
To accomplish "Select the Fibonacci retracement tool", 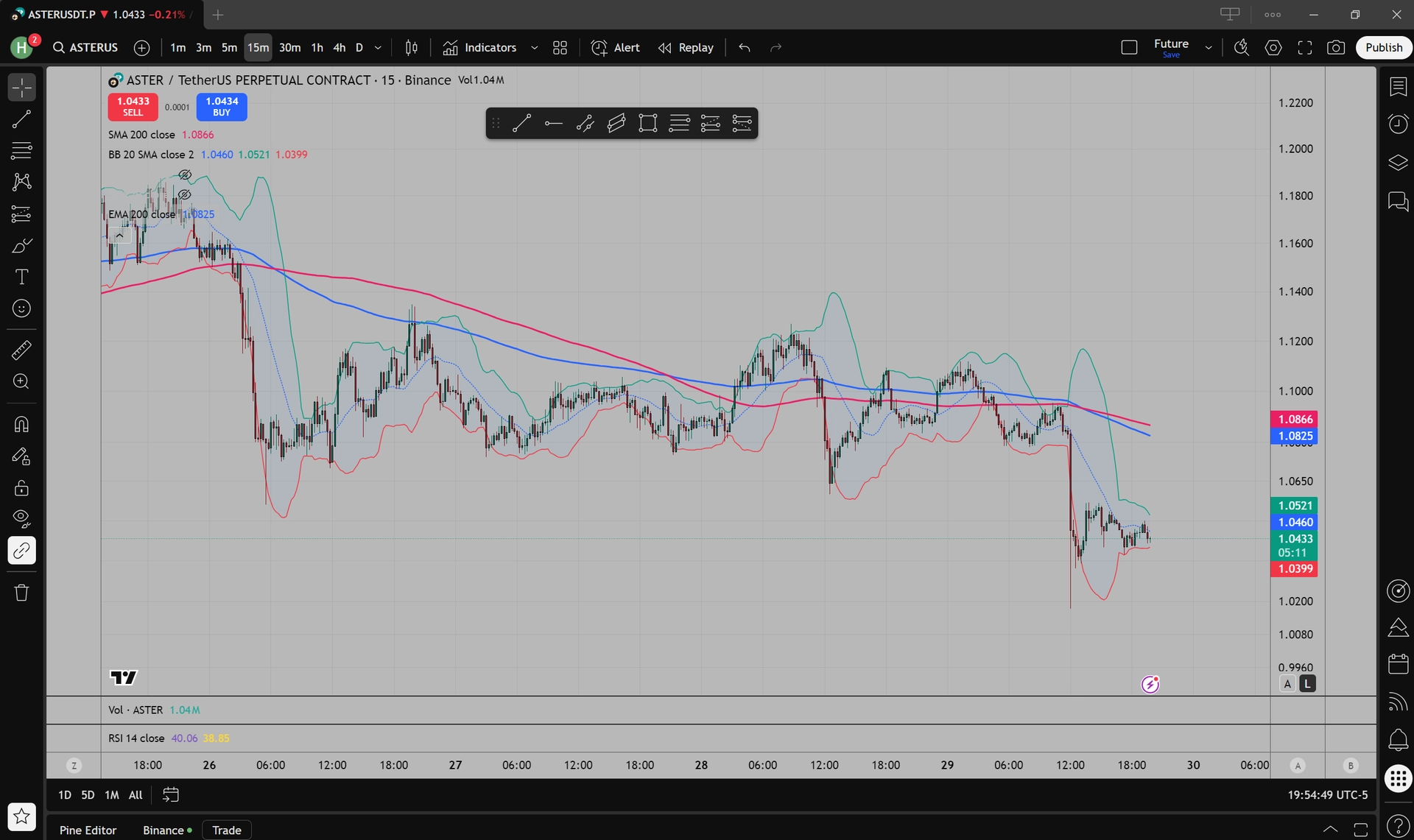I will tap(21, 151).
